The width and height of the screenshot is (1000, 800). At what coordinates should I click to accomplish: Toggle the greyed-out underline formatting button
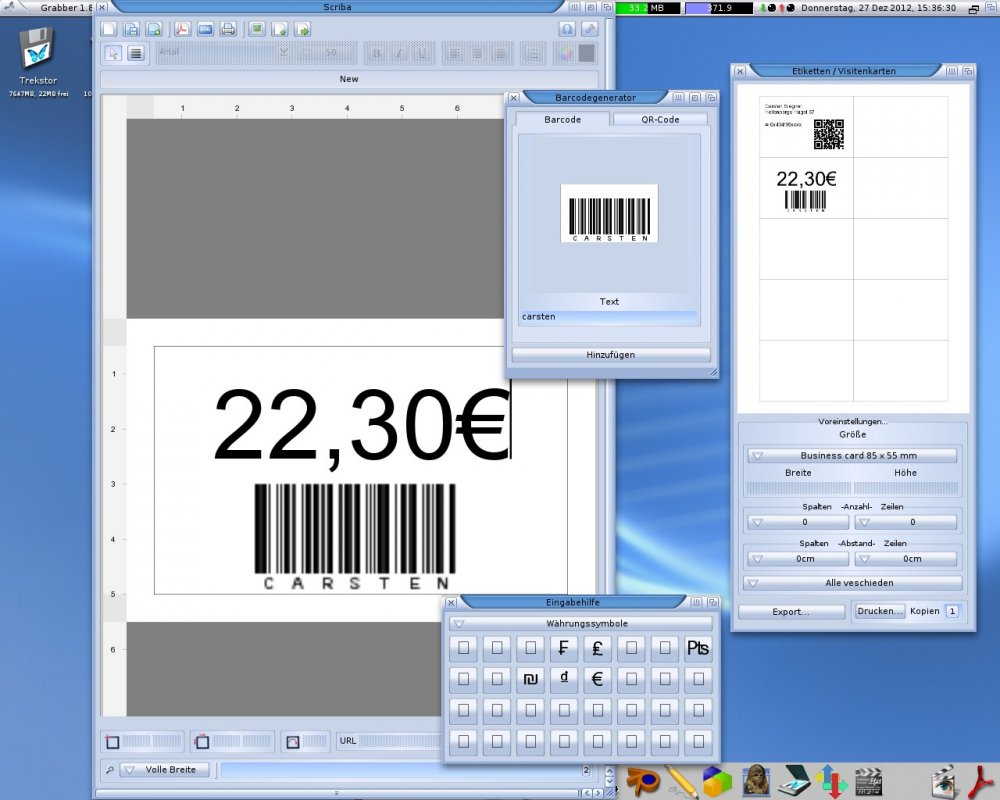[422, 54]
